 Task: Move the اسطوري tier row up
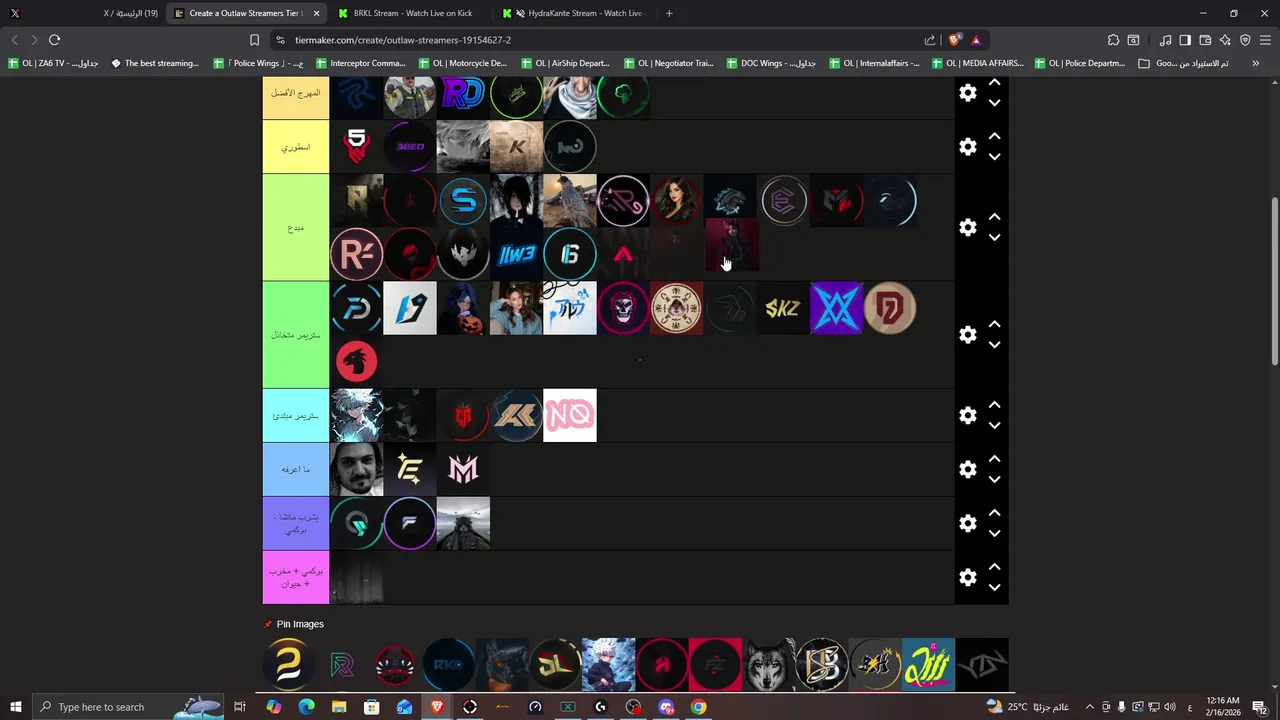tap(994, 136)
